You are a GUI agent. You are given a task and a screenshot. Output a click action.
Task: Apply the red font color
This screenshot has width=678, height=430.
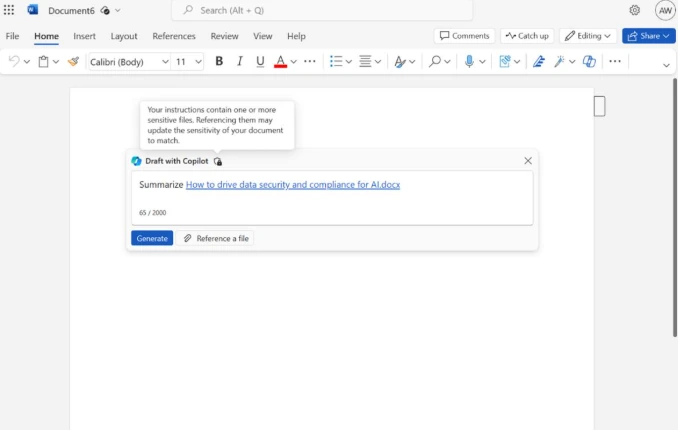pos(280,61)
